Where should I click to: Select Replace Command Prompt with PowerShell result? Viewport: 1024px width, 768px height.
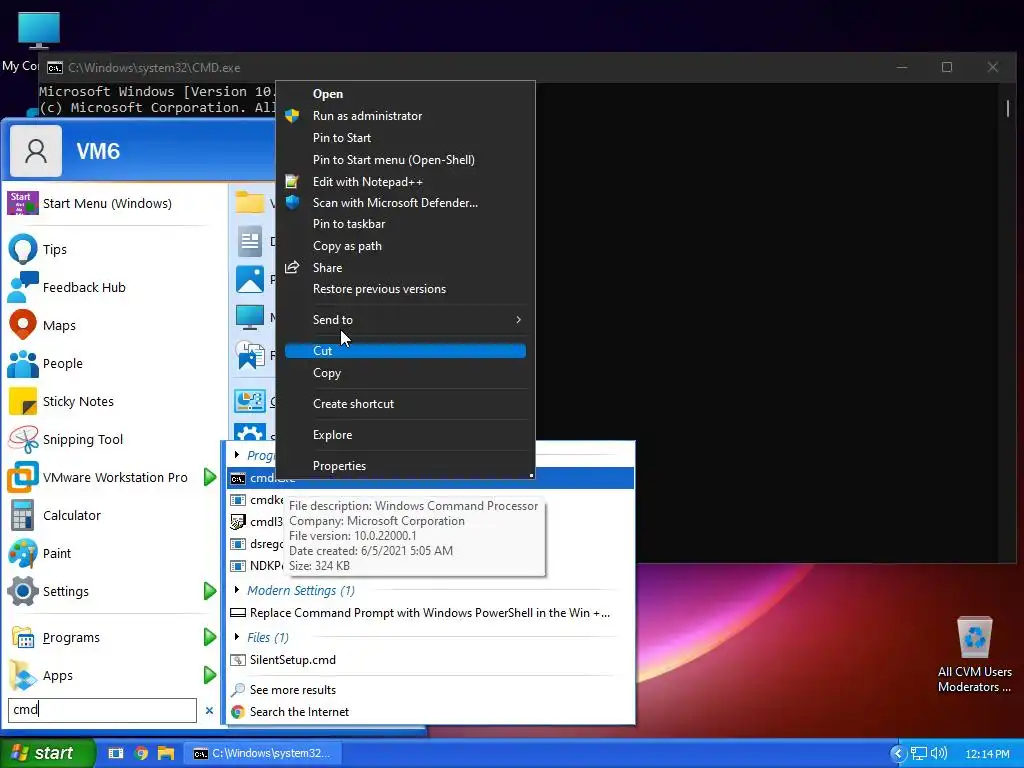pyautogui.click(x=430, y=613)
